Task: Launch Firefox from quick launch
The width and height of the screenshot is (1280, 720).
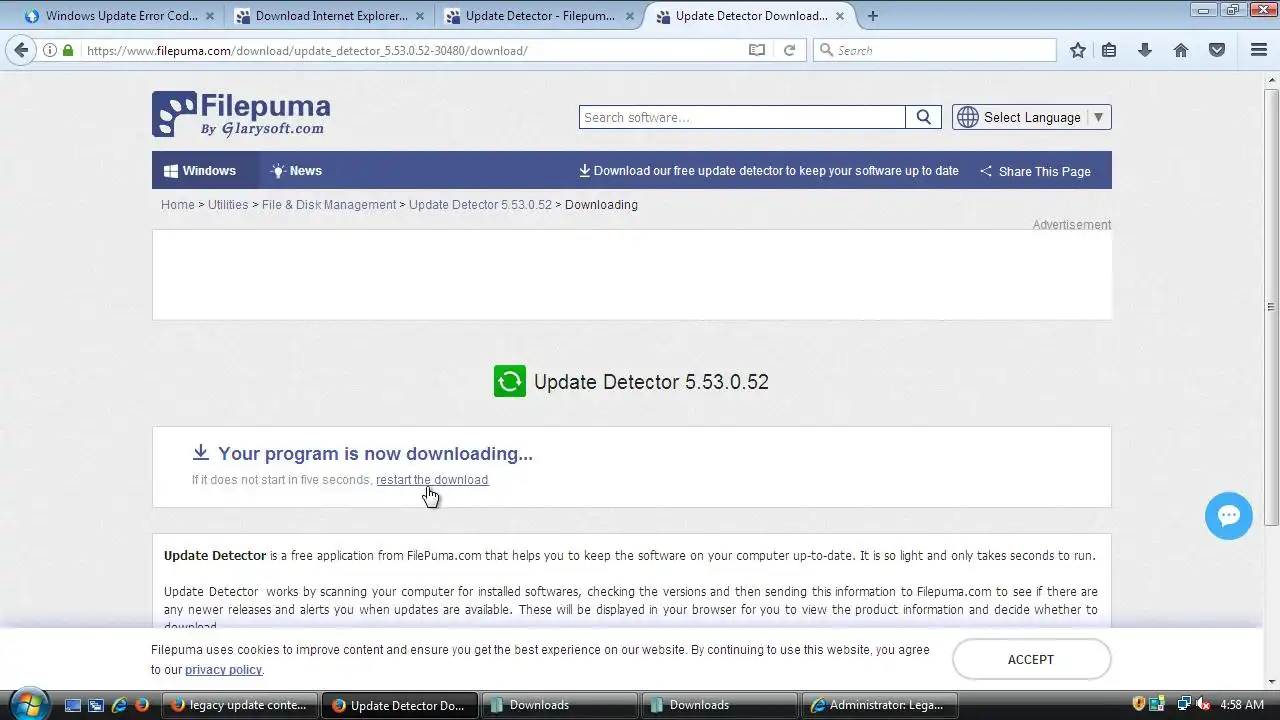Action: (x=142, y=705)
